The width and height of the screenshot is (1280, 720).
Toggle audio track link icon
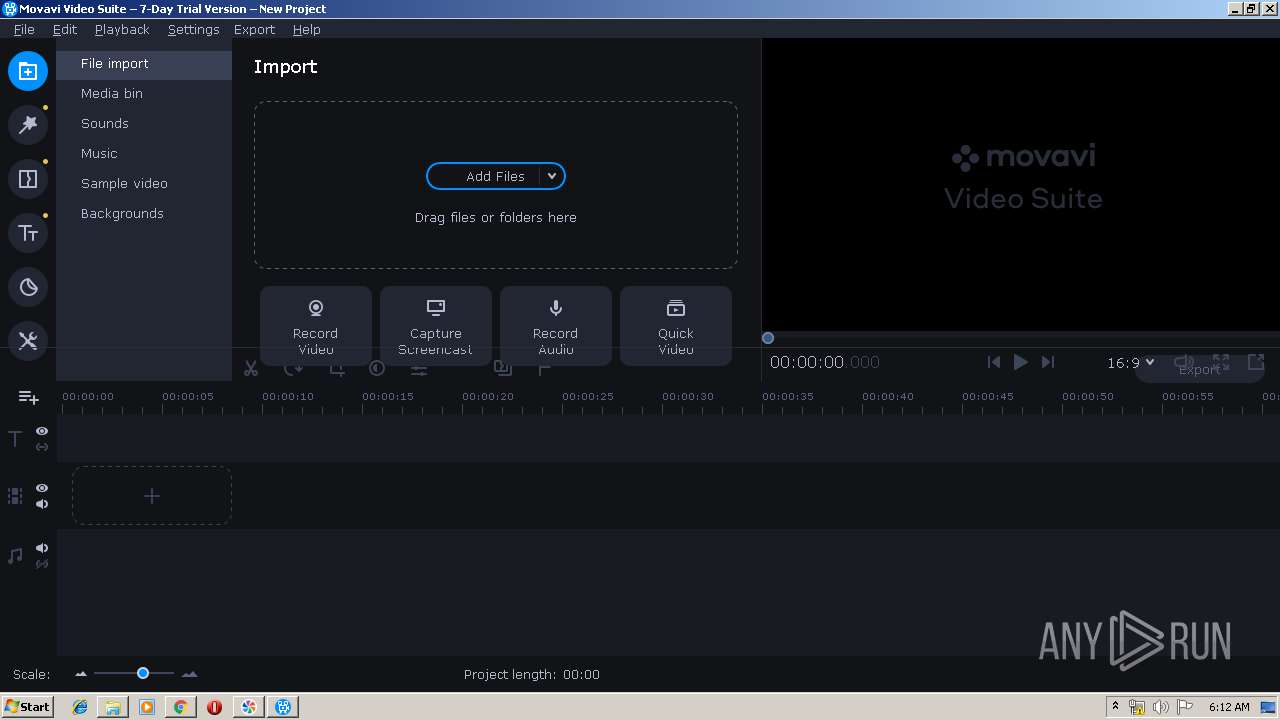pyautogui.click(x=42, y=564)
